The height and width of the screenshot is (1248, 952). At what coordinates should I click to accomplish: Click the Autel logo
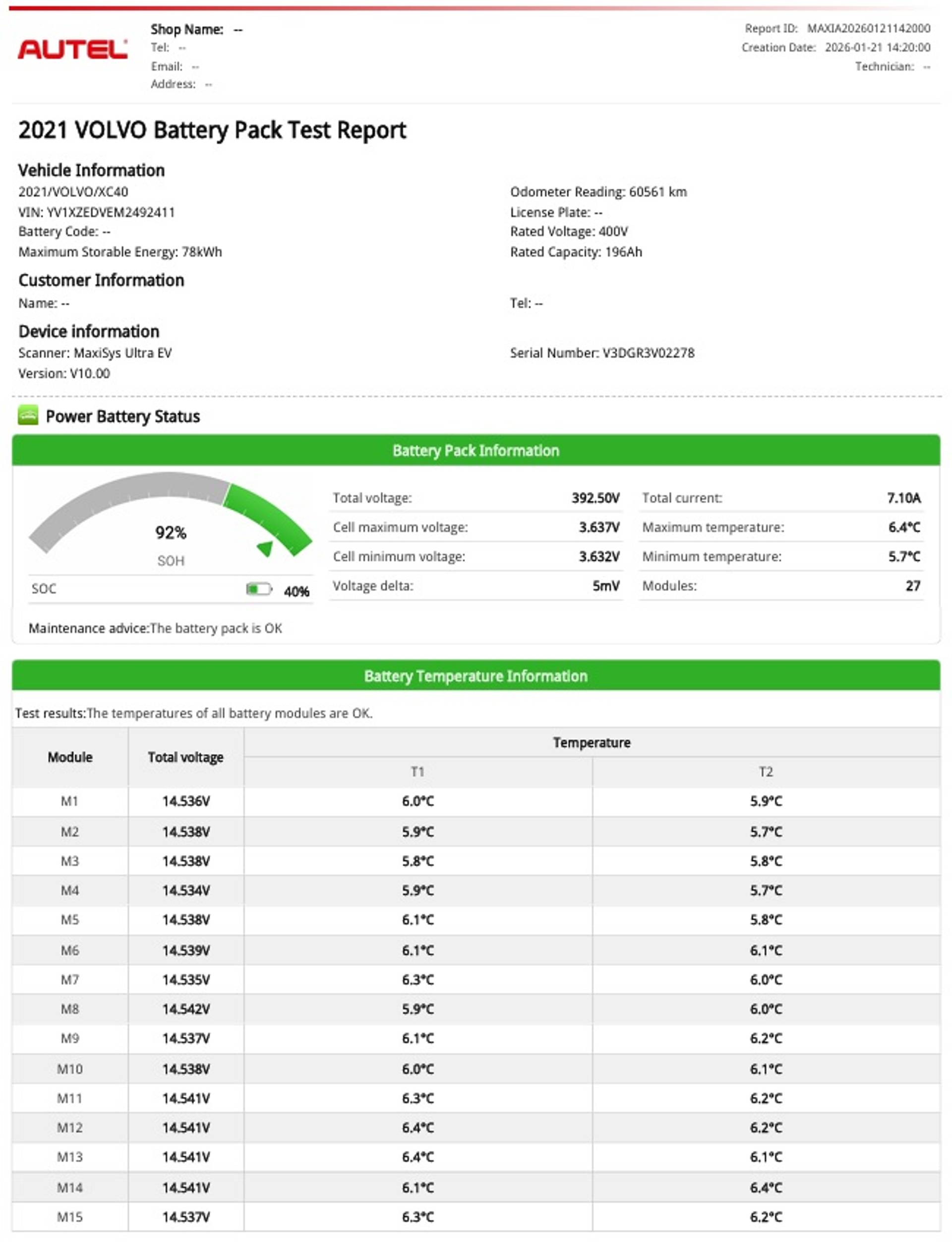72,50
